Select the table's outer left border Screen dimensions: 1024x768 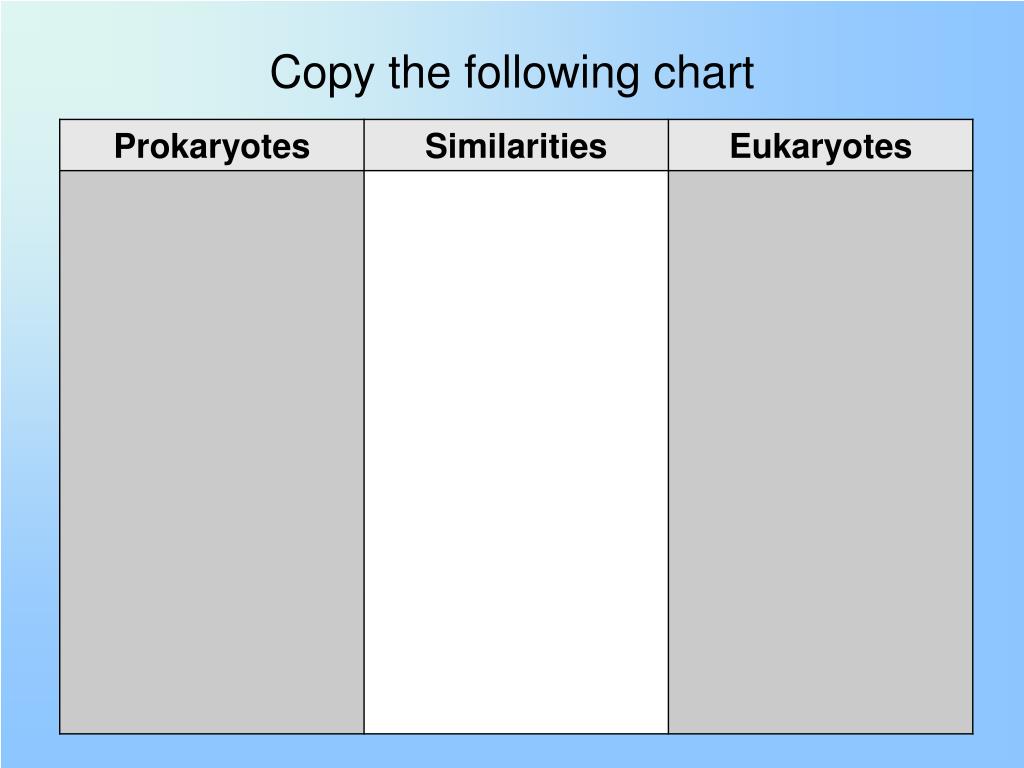(x=59, y=426)
